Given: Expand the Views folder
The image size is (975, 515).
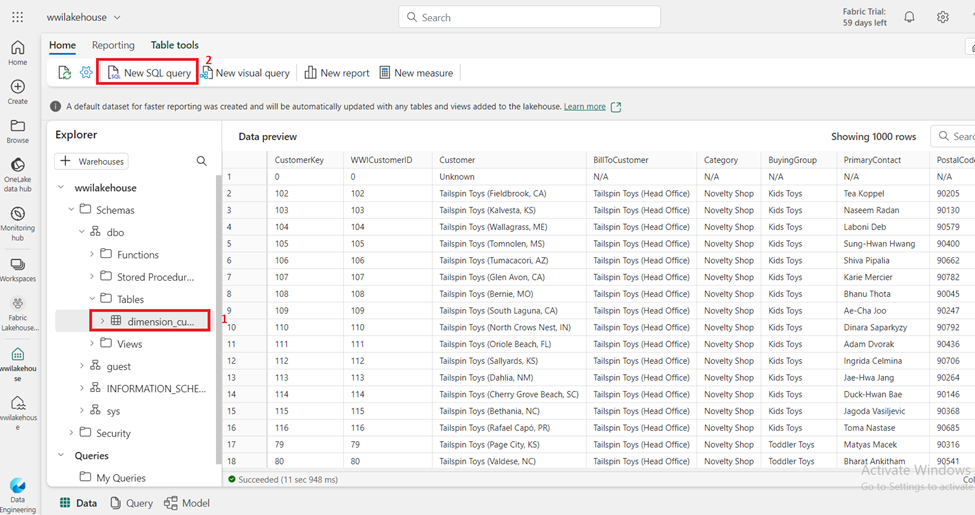Looking at the screenshot, I should (92, 343).
